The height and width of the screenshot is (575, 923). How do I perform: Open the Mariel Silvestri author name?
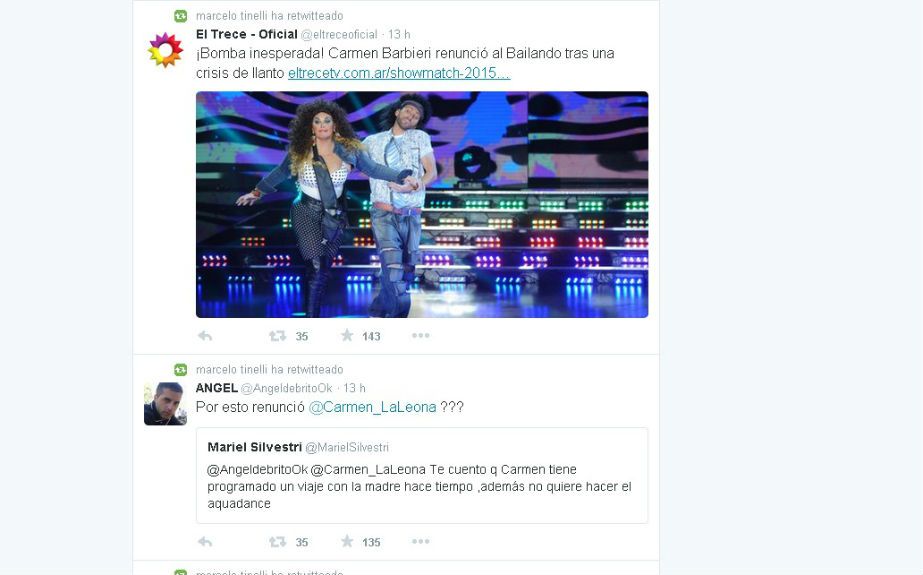[x=254, y=447]
